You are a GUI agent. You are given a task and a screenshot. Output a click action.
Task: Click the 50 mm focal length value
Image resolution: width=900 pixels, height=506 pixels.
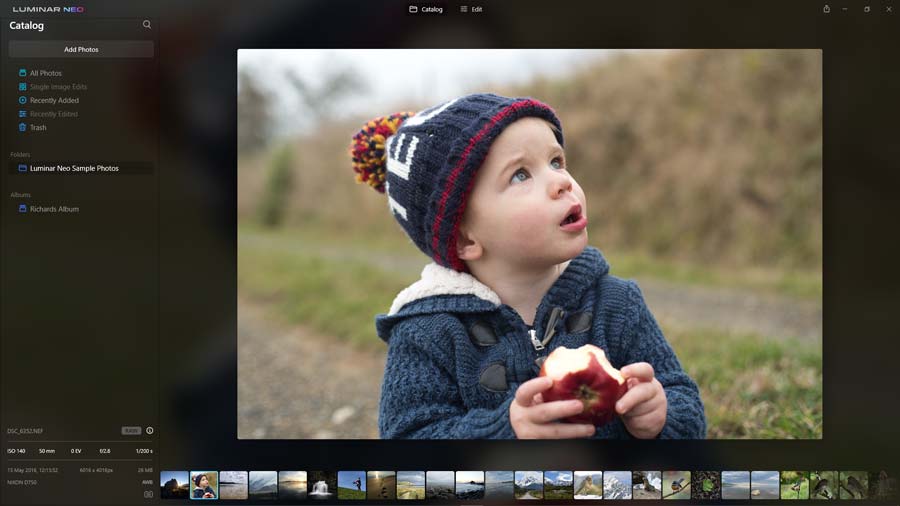[46, 451]
